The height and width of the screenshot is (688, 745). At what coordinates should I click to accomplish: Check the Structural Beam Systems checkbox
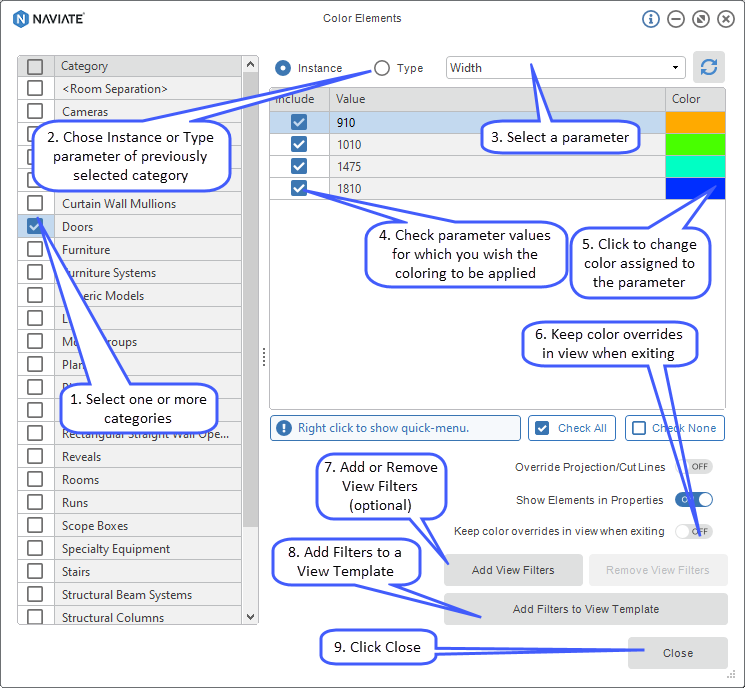[x=35, y=594]
